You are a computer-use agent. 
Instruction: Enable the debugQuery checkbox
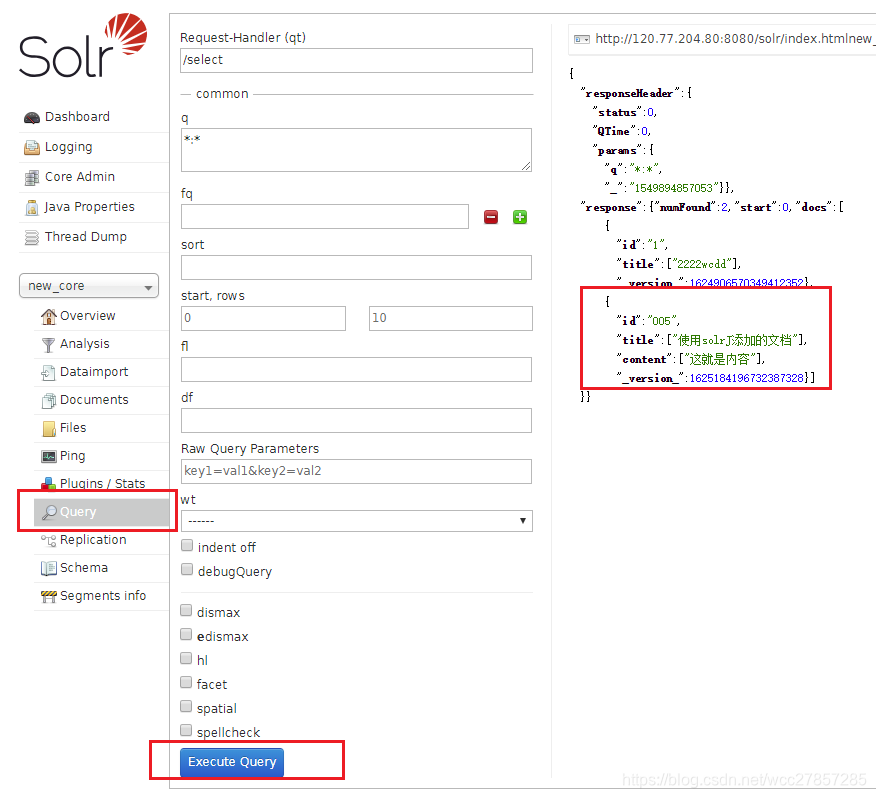pos(187,569)
